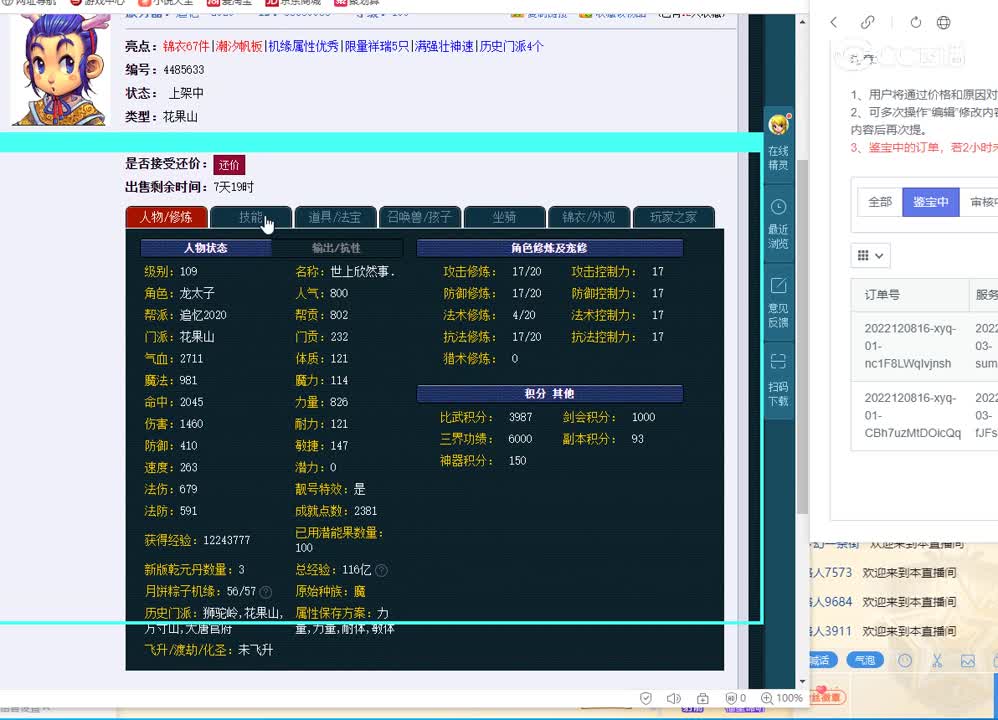This screenshot has height=720, width=998.
Task: Copy link using the chain icon in right panel
Action: (867, 23)
